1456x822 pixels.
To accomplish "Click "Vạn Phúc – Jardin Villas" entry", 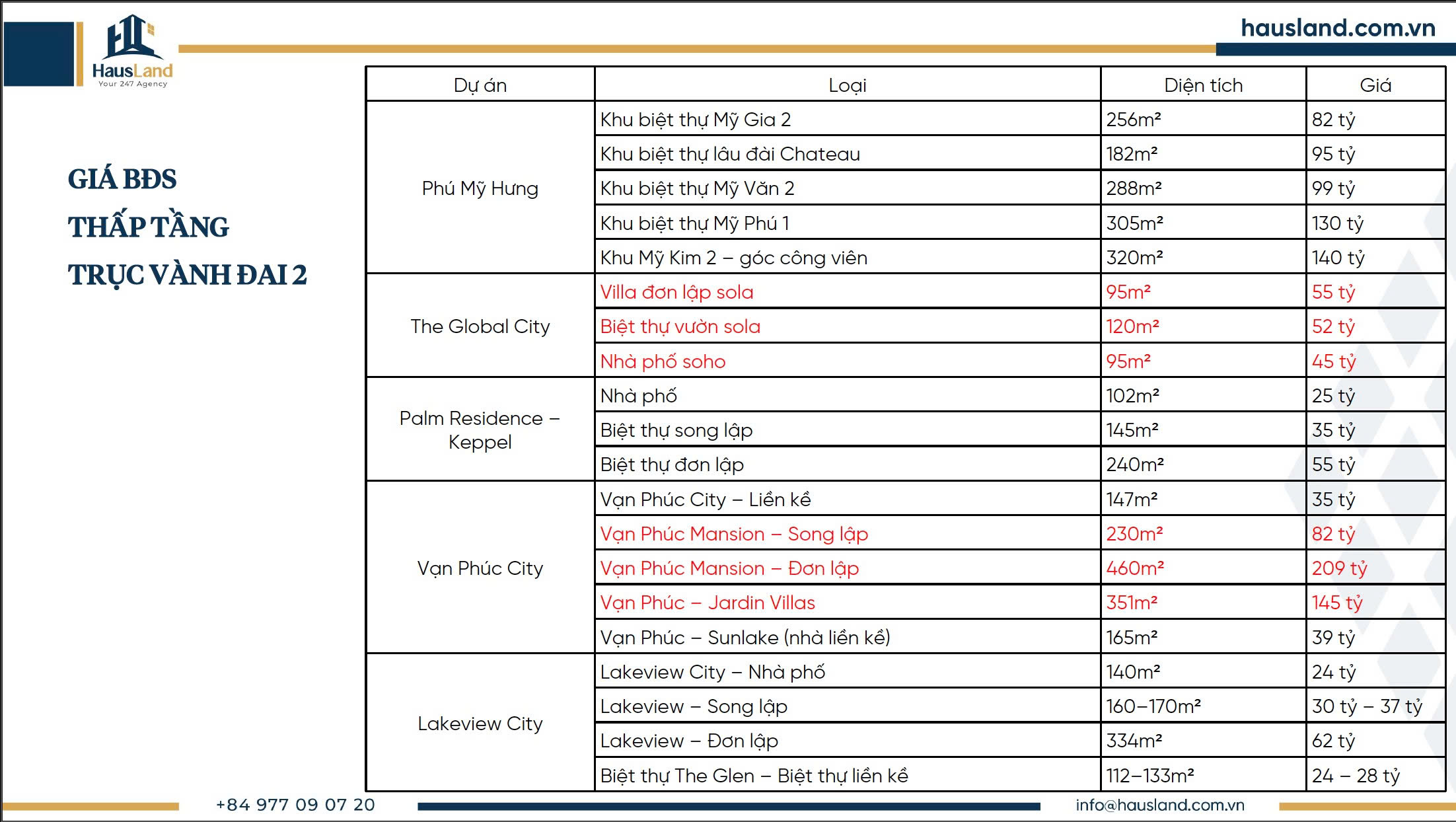I will click(x=708, y=603).
